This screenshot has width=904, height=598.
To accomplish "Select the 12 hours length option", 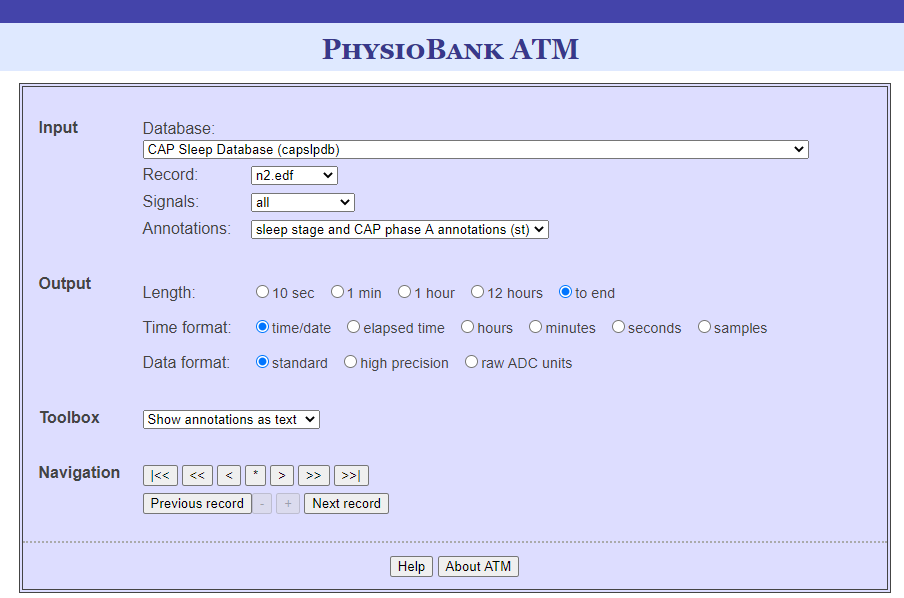I will 477,292.
